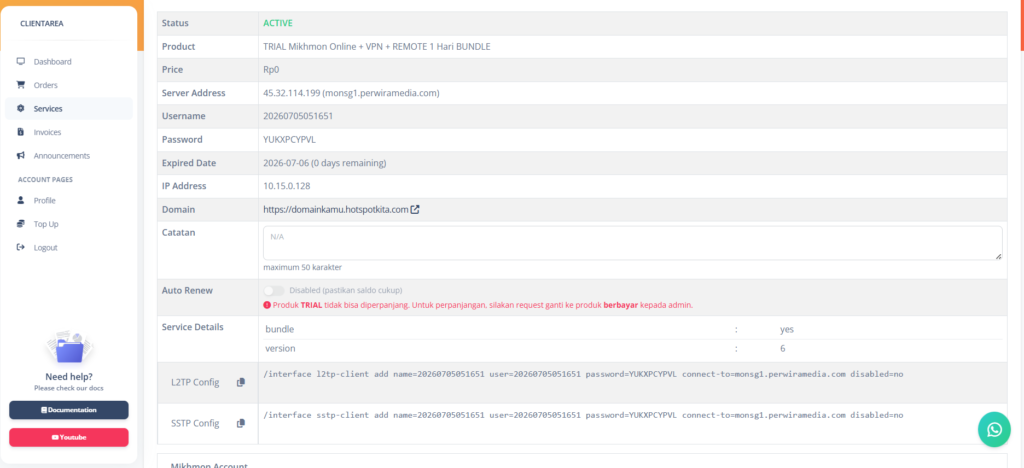Select the Services gear icon
The width and height of the screenshot is (1024, 468).
tap(20, 108)
